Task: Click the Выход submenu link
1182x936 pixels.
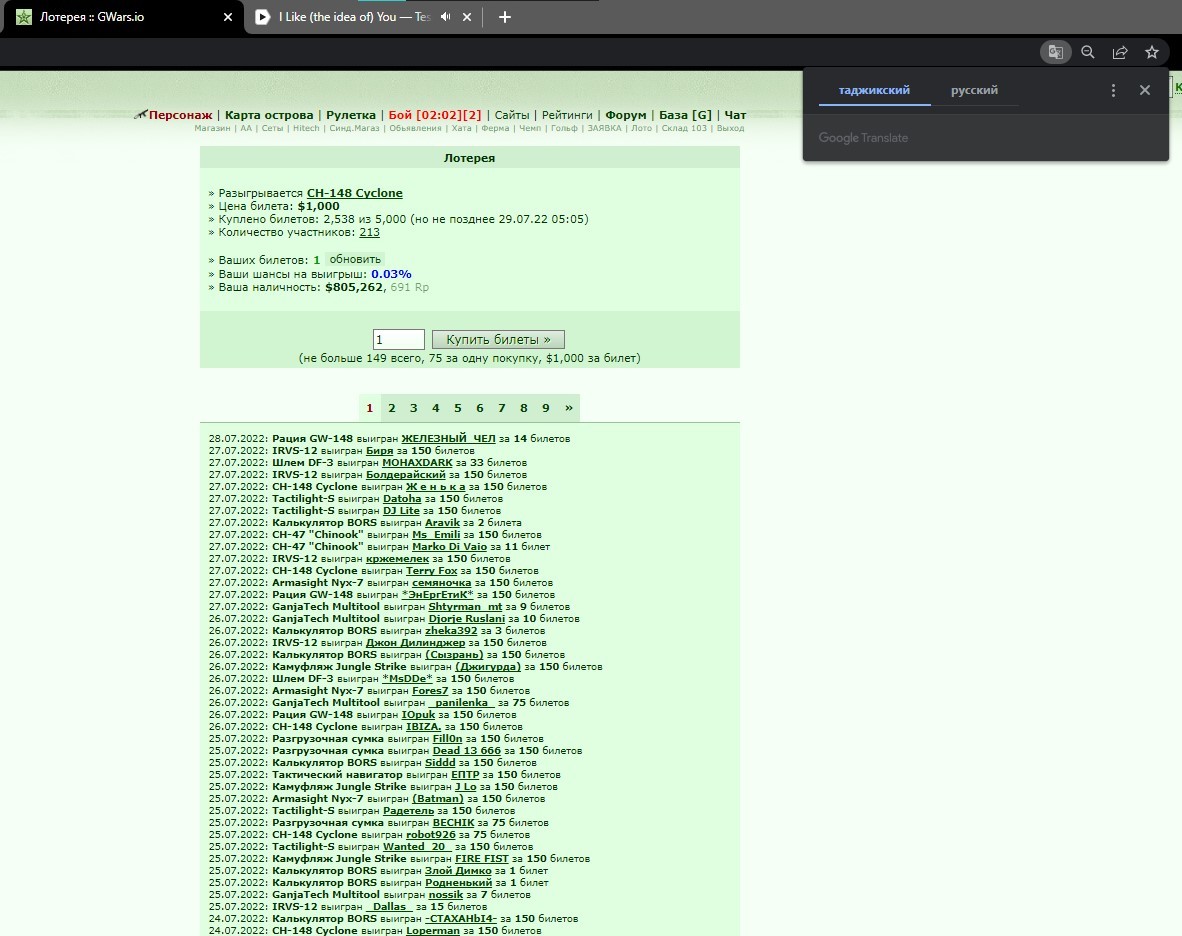Action: coord(730,128)
